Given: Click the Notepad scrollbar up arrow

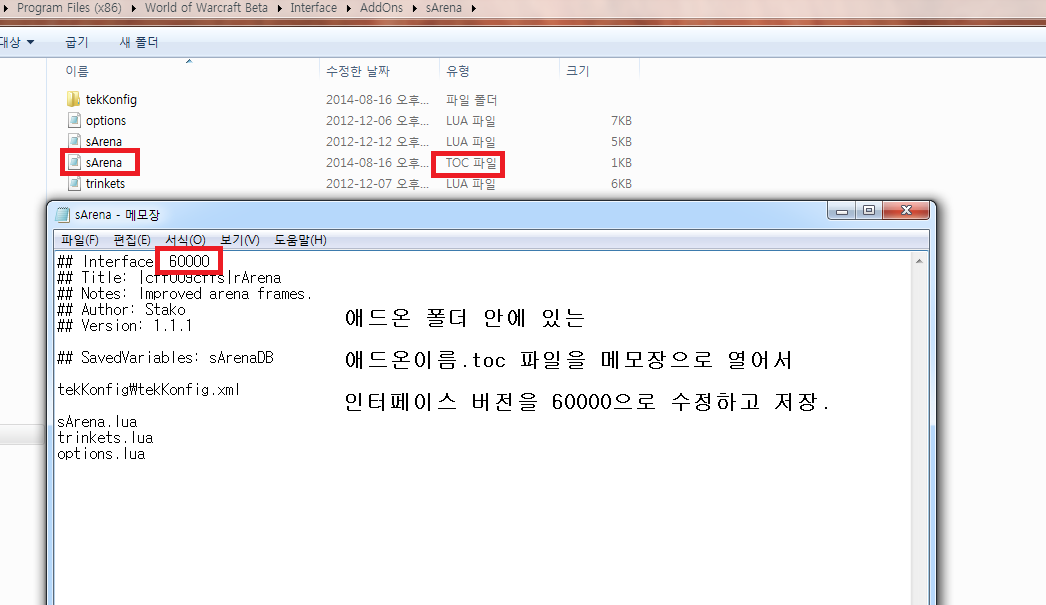Looking at the screenshot, I should [920, 261].
